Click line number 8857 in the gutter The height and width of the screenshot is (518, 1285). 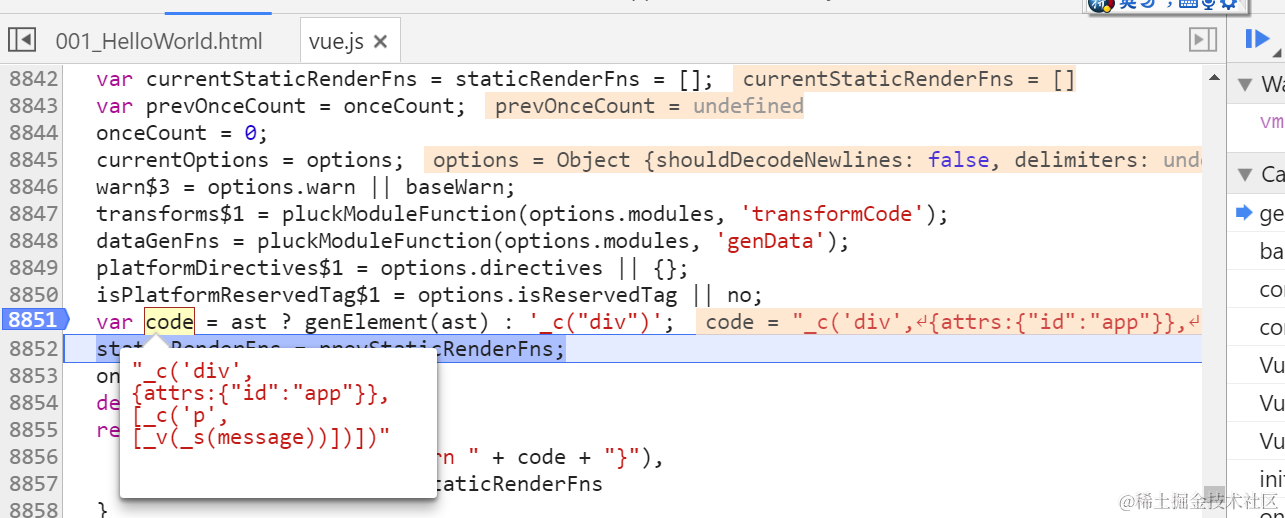34,484
